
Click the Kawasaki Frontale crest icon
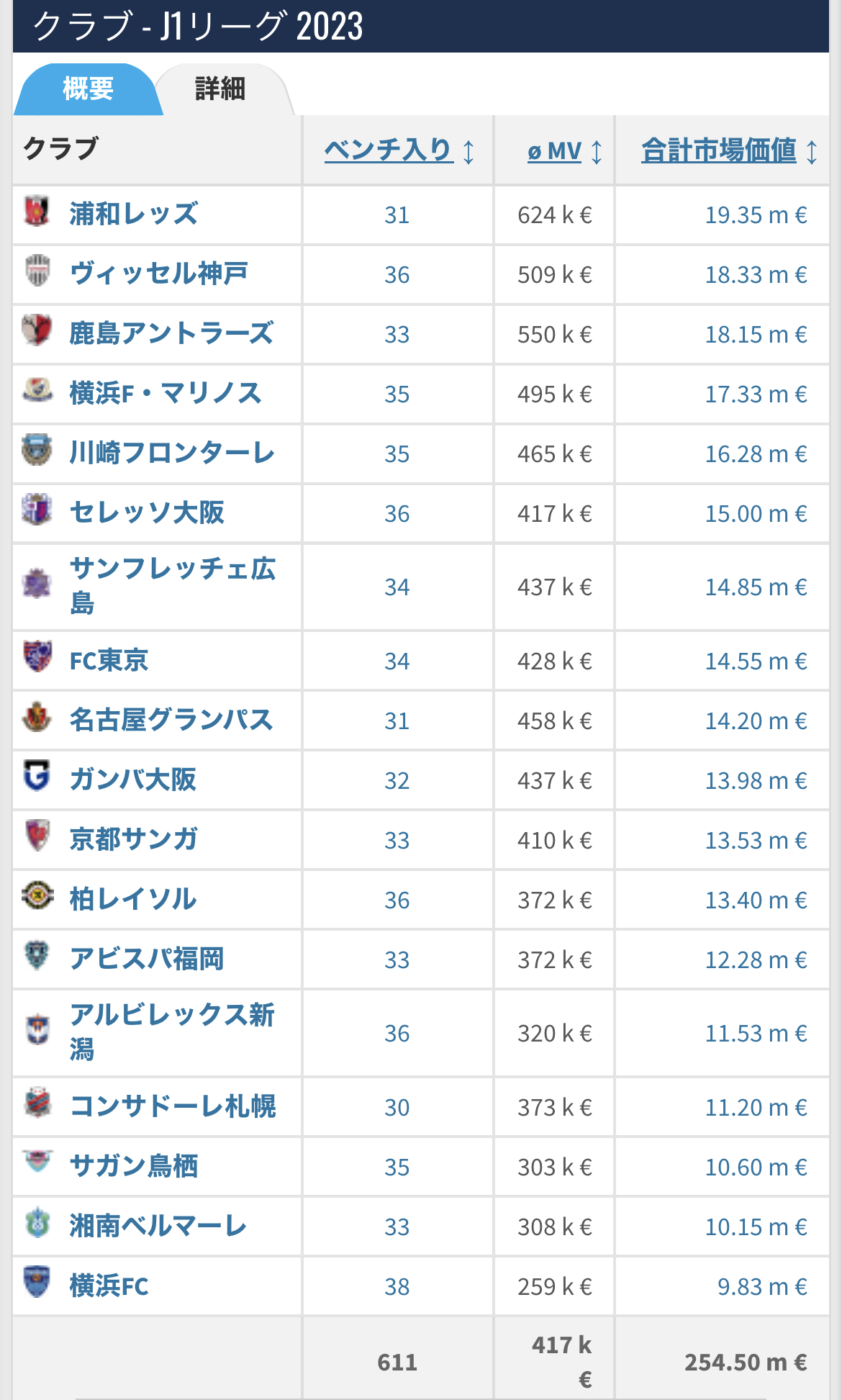tap(37, 451)
